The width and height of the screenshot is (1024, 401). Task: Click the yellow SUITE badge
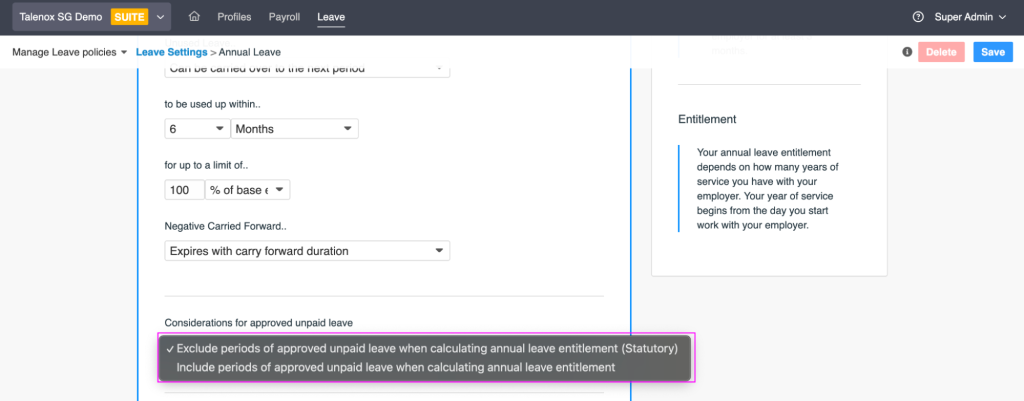130,17
